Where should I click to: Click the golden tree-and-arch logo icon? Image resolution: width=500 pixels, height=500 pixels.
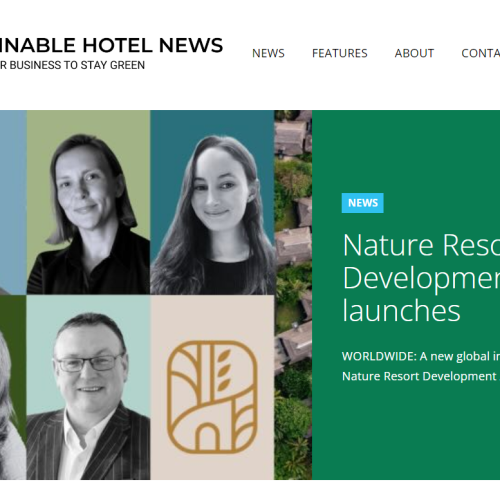pyautogui.click(x=212, y=397)
